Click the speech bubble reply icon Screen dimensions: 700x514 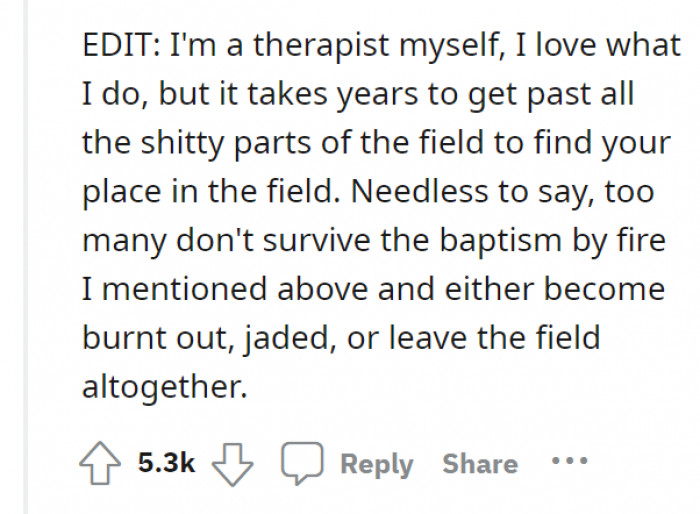[x=301, y=463]
